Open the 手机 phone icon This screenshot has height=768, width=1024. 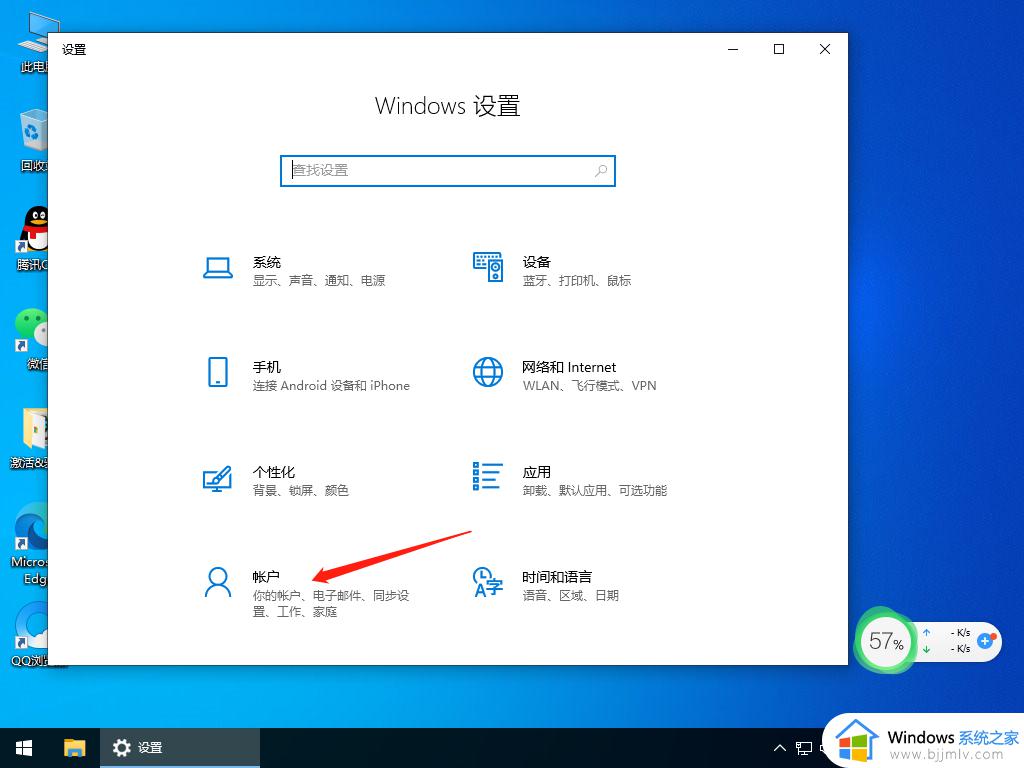(217, 372)
